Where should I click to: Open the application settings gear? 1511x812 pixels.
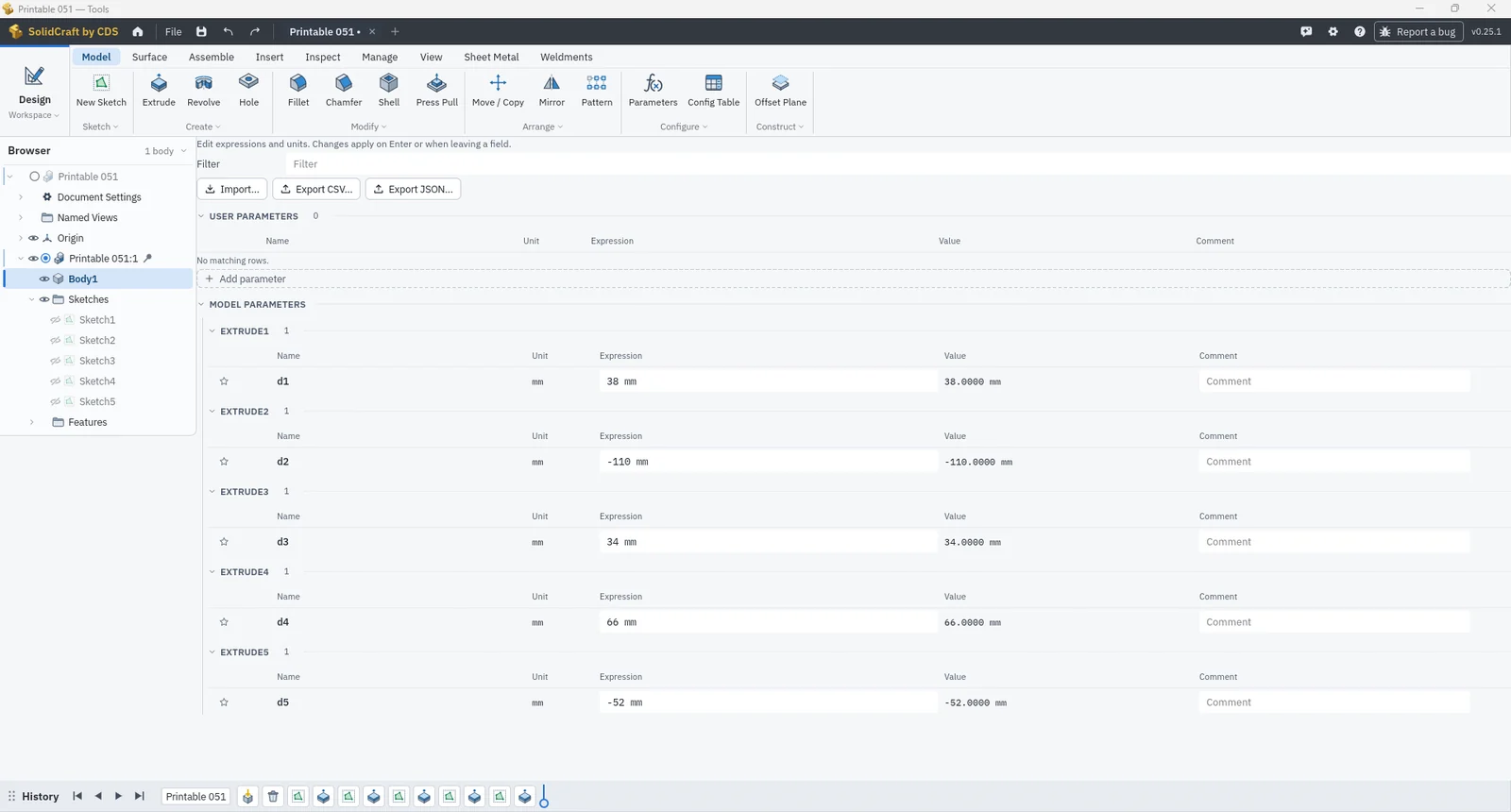click(1333, 31)
